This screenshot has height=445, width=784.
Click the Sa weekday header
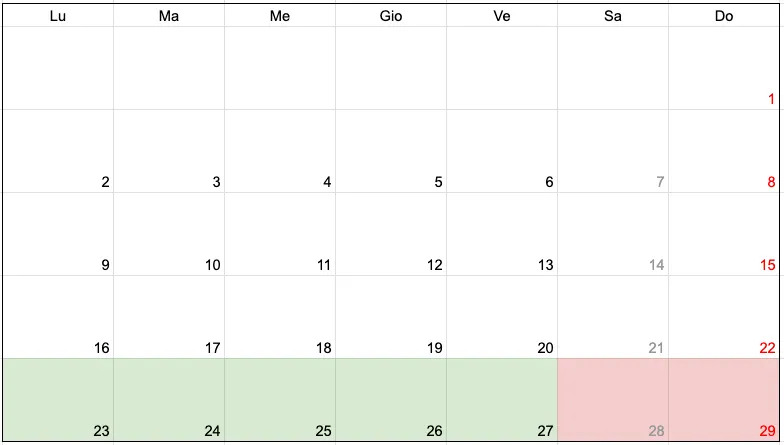pos(613,16)
